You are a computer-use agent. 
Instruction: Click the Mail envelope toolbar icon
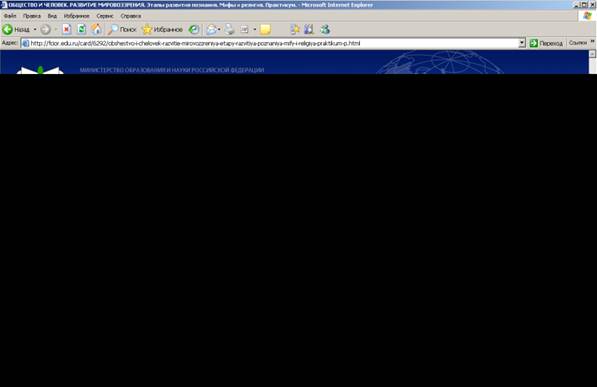[x=211, y=29]
